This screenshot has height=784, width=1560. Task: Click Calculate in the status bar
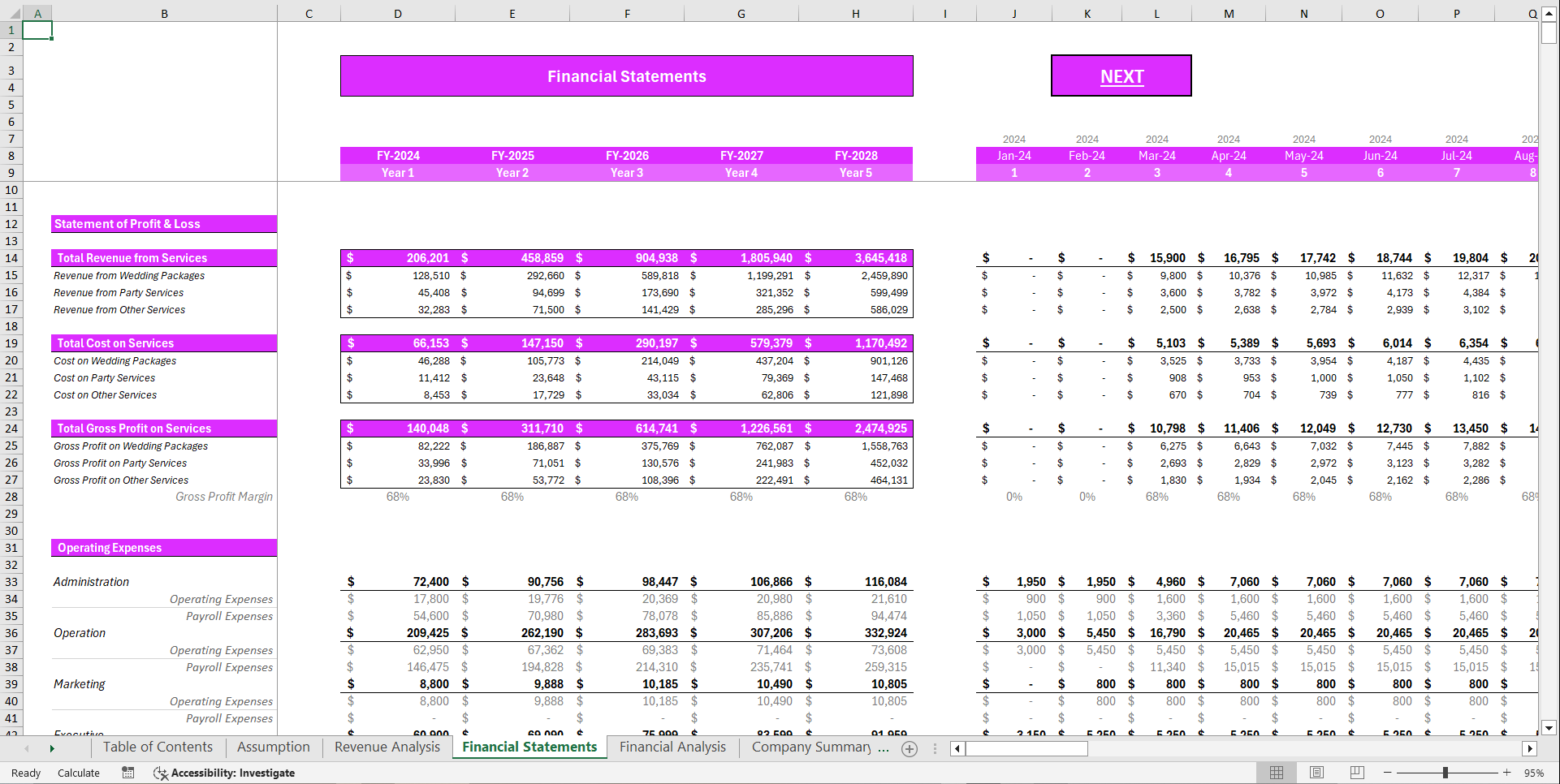pos(79,773)
